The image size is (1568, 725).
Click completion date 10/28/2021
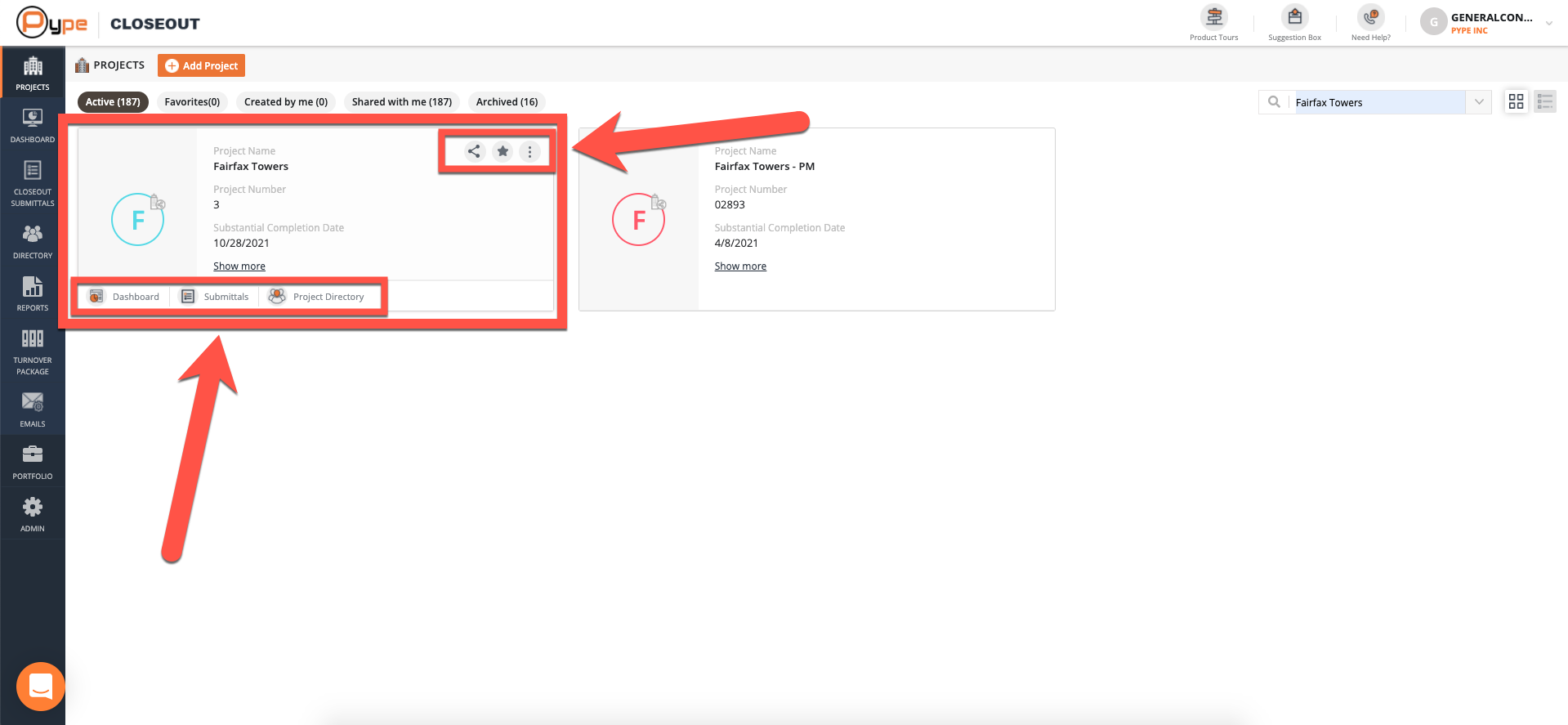(x=241, y=243)
